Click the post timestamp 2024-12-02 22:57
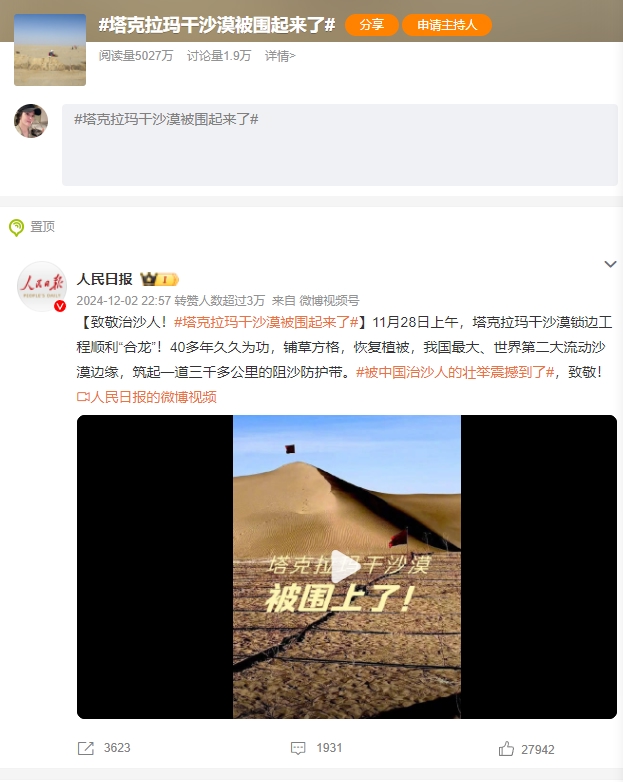This screenshot has height=782, width=623. click(124, 301)
